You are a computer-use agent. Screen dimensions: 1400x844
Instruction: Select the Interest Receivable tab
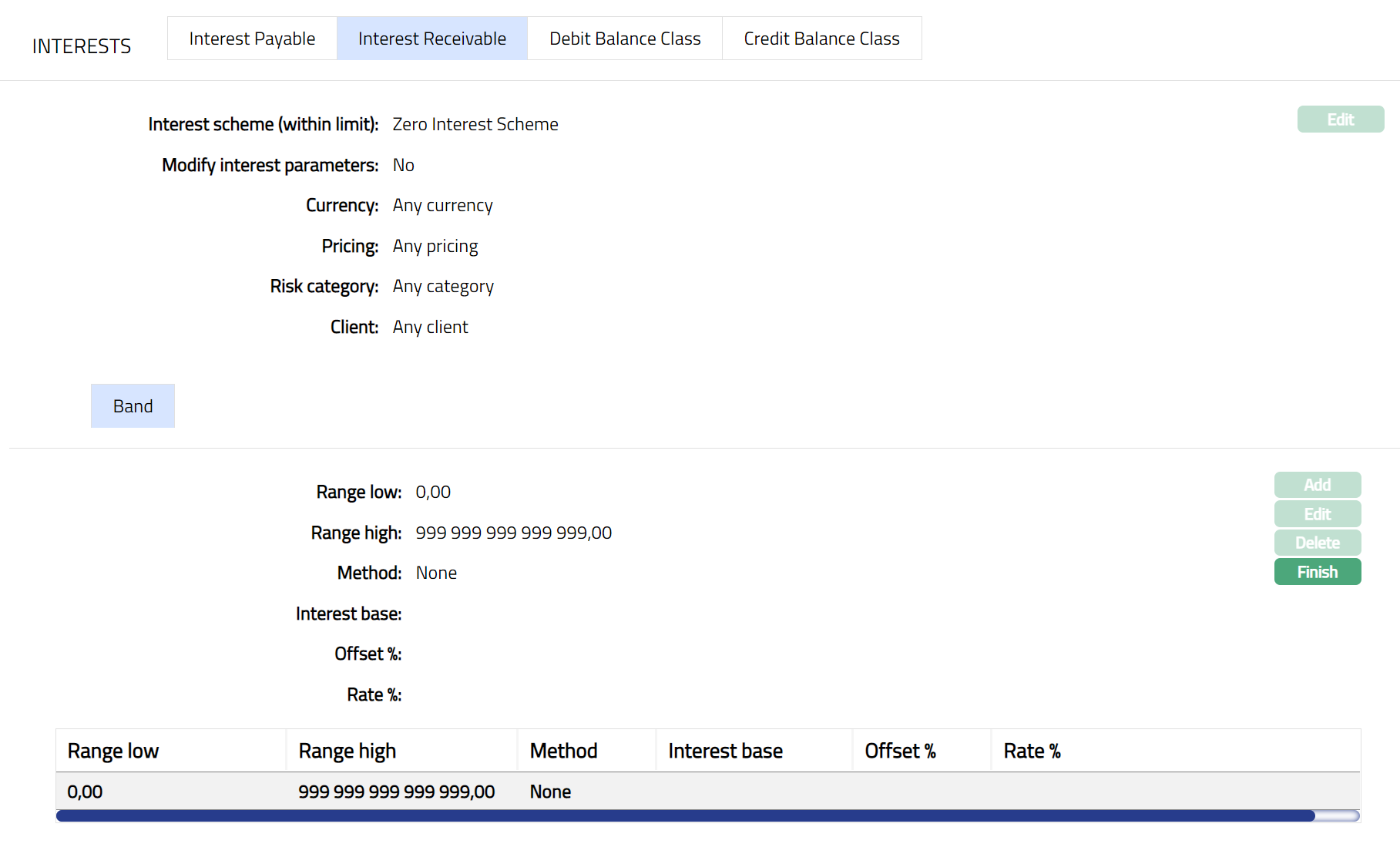[431, 39]
